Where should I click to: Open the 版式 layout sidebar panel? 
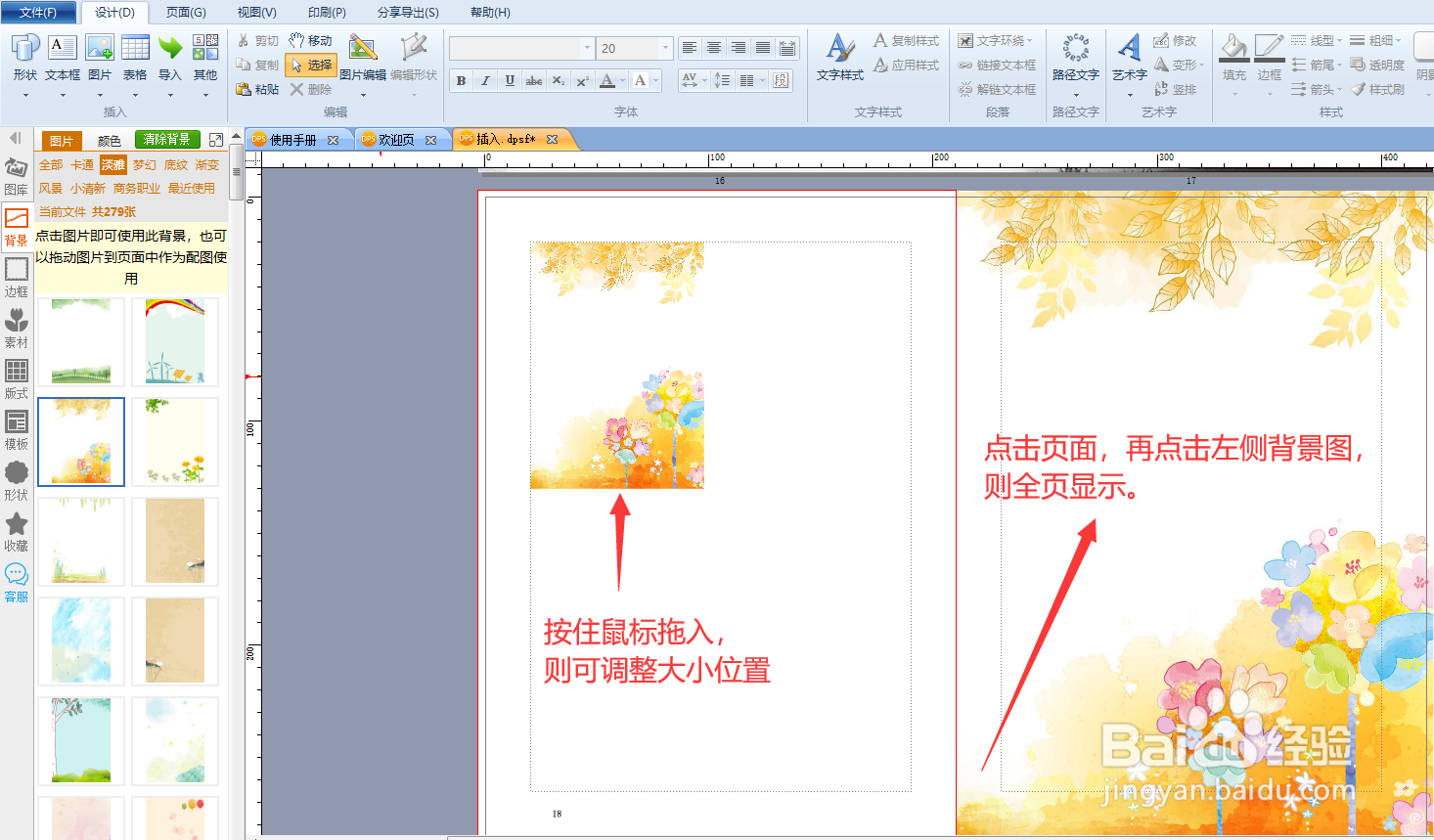coord(17,379)
